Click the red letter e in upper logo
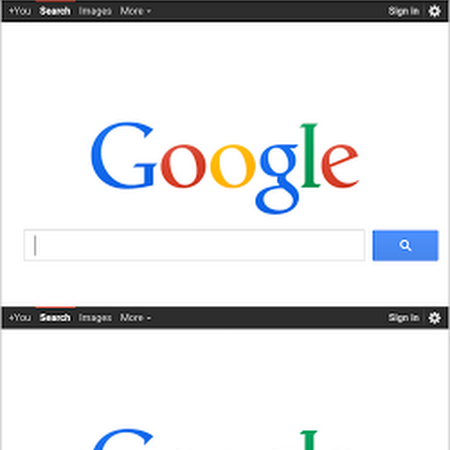Screen dimensions: 450x450 (x=340, y=166)
